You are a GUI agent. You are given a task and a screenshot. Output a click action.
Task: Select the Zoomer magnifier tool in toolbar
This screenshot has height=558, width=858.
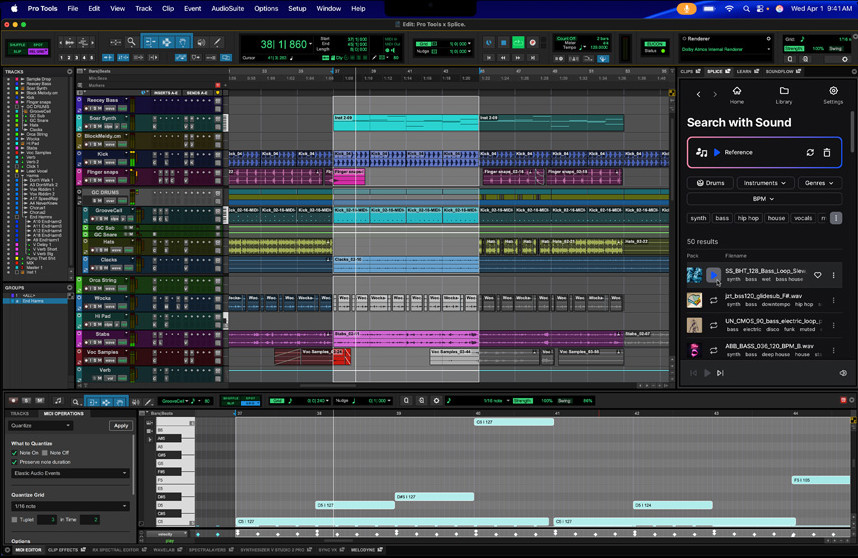point(131,42)
